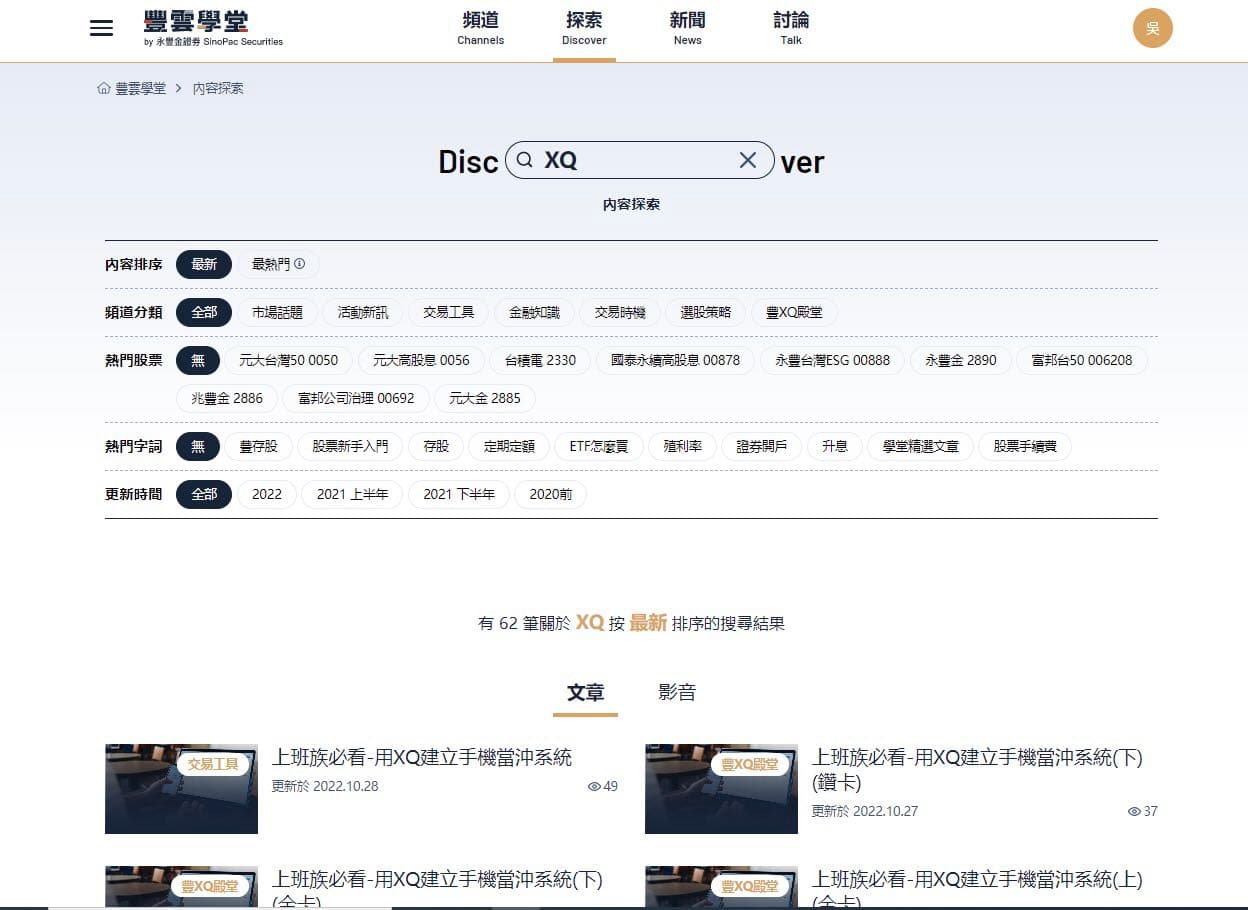
Task: Open article 上班族必看-用XQ建立手機當沖系統 dated 2022.10.28
Action: click(x=422, y=758)
